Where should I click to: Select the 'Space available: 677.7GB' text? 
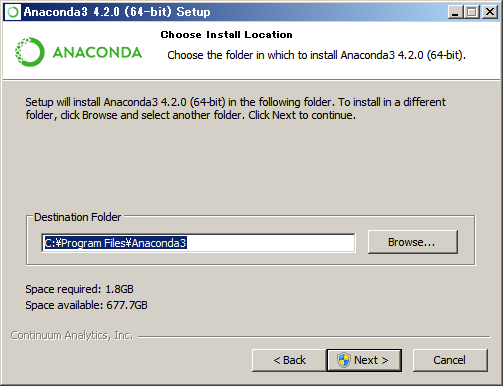(86, 305)
